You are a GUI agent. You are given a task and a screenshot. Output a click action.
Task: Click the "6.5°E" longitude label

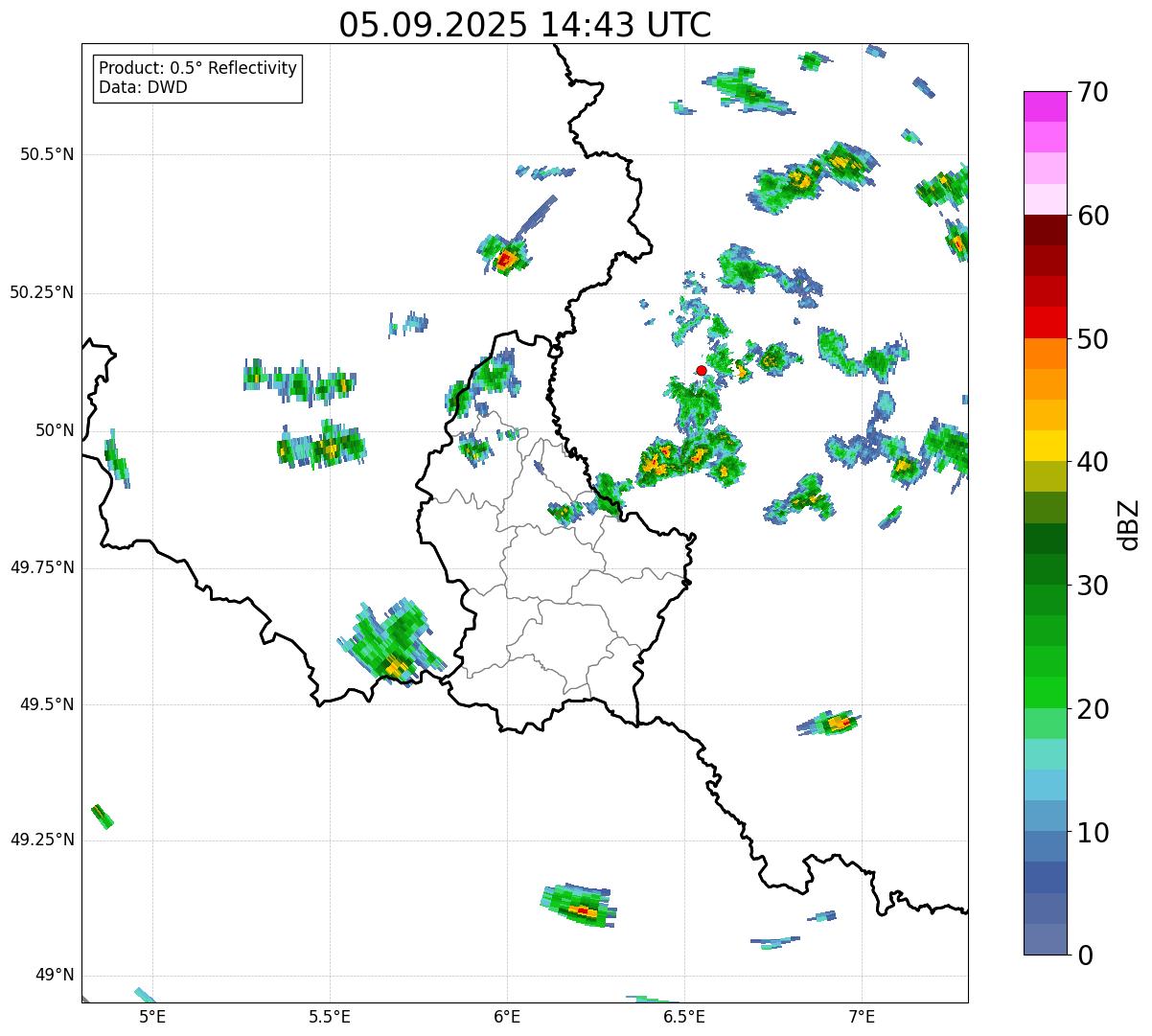[x=684, y=1016]
